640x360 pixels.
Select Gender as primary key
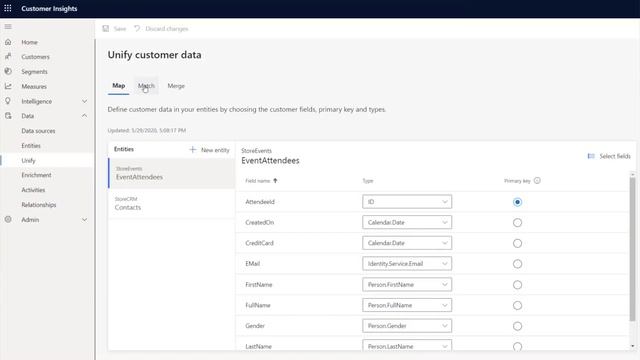click(x=517, y=326)
